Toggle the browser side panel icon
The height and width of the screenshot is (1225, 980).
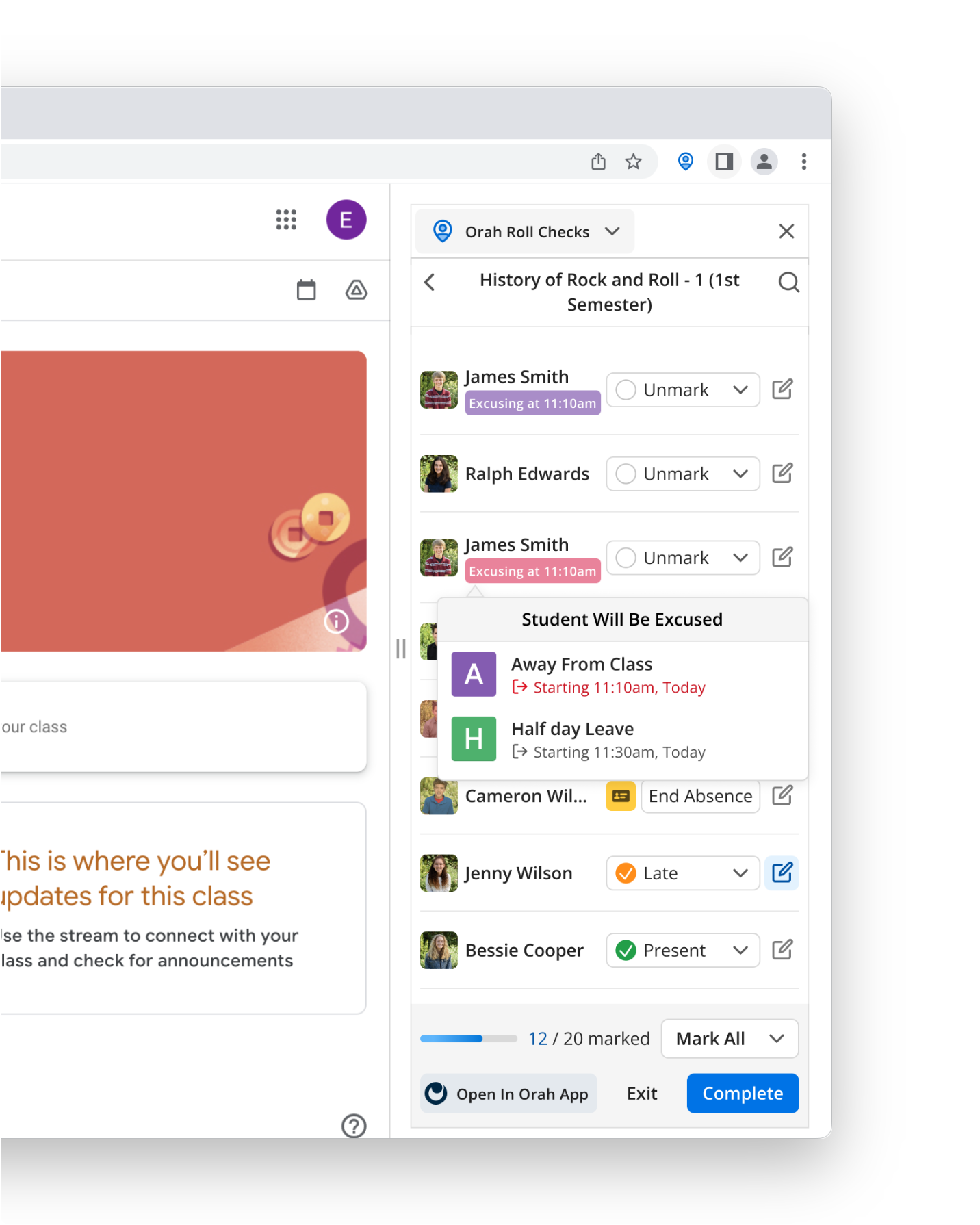click(724, 162)
